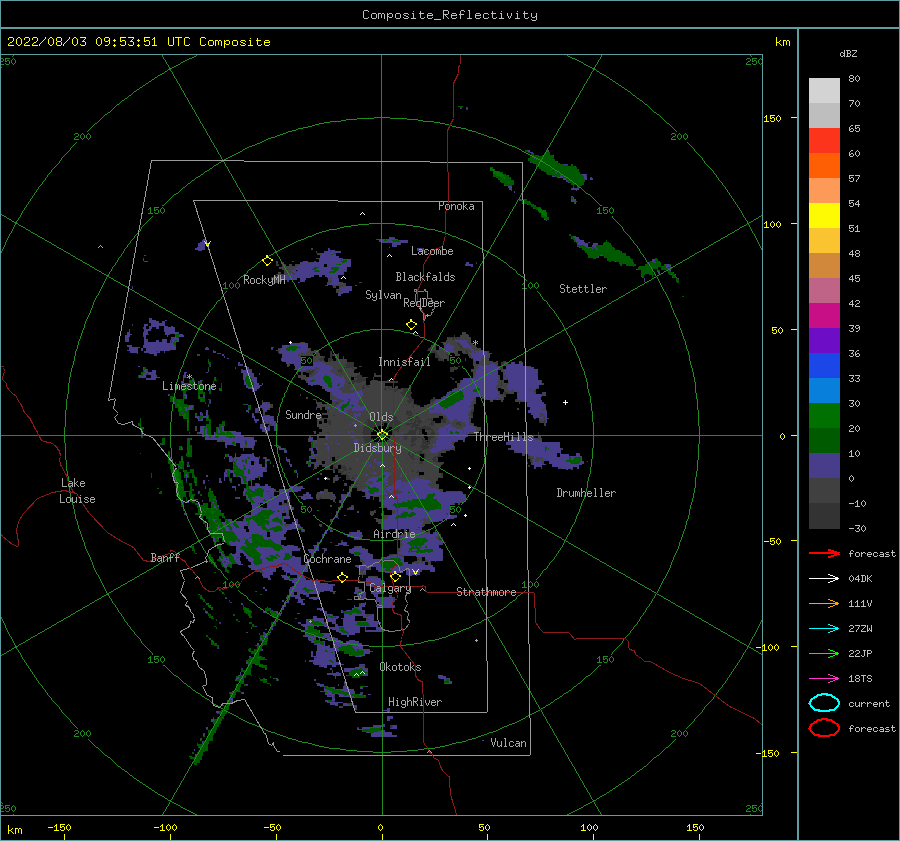Select the Stettler label
The width and height of the screenshot is (900, 841).
pyautogui.click(x=583, y=289)
